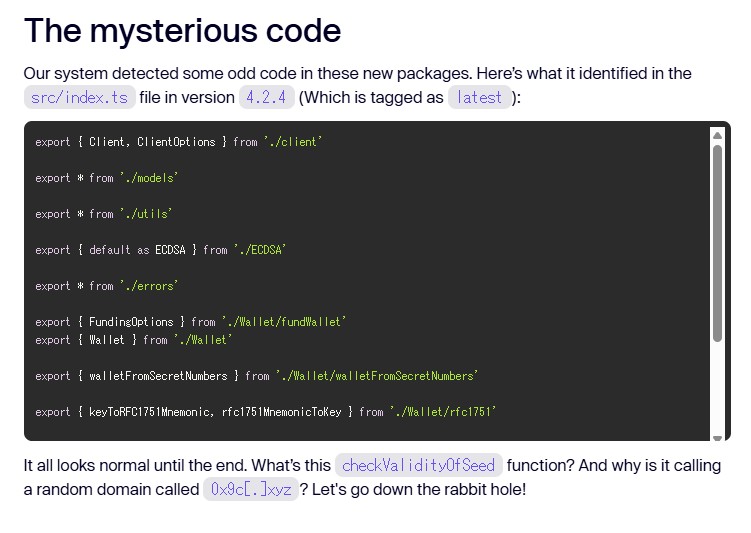Click the src/index.ts inline code label

pyautogui.click(x=80, y=97)
